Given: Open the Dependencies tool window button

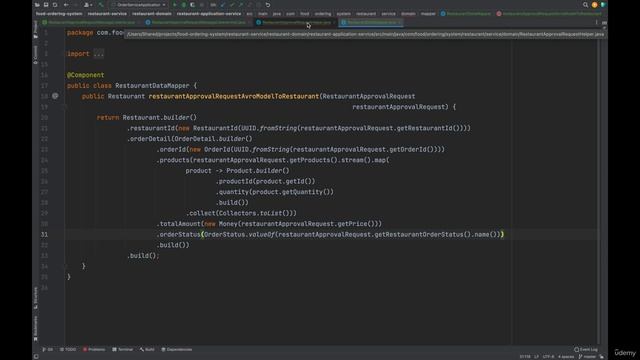Looking at the screenshot, I should click(x=177, y=349).
